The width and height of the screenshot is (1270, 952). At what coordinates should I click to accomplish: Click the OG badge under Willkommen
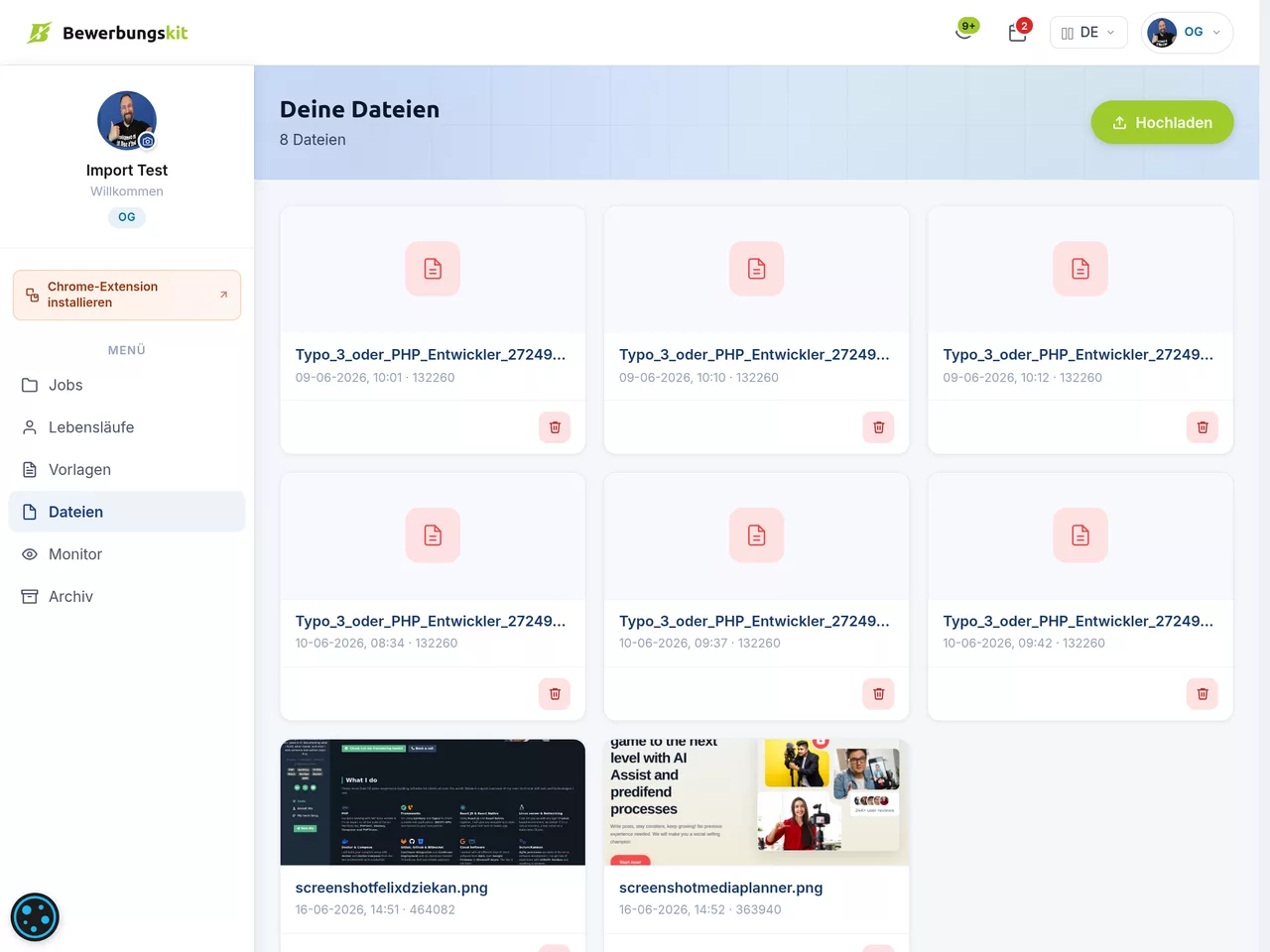127,217
